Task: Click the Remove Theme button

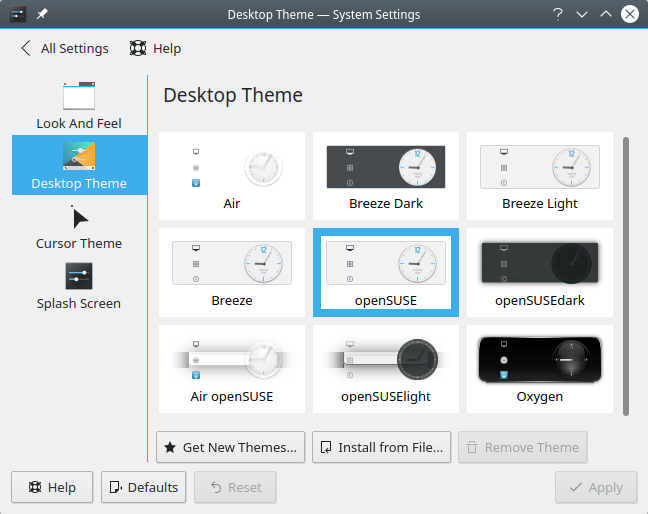Action: click(523, 447)
